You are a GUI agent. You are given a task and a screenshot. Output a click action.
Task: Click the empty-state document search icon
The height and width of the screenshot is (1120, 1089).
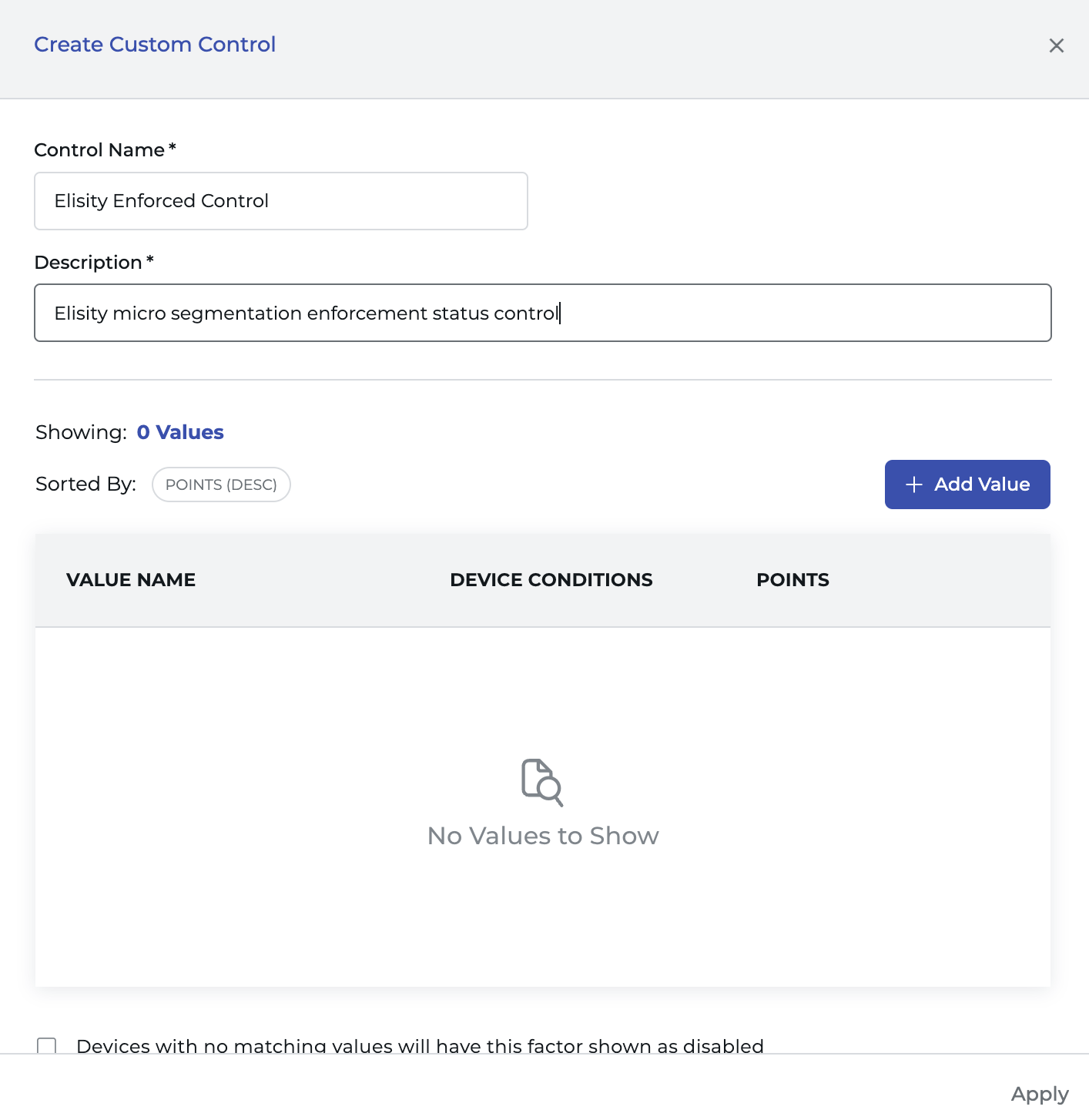click(542, 783)
